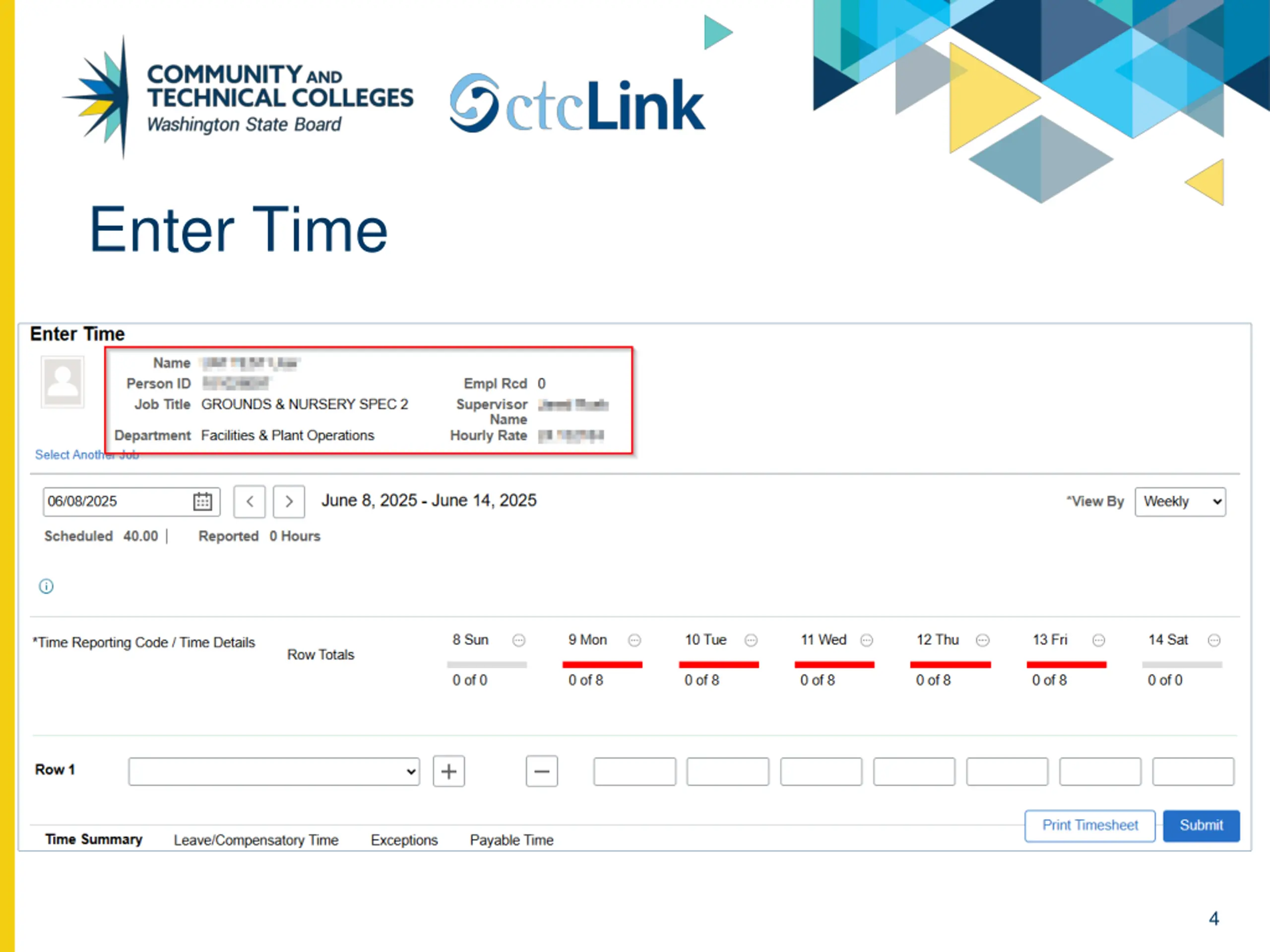
Task: Open comments icon for 8 Sun
Action: (x=518, y=640)
